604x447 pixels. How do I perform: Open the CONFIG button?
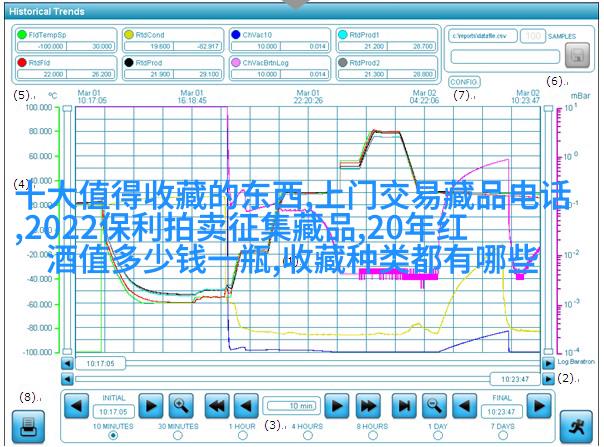[x=464, y=82]
